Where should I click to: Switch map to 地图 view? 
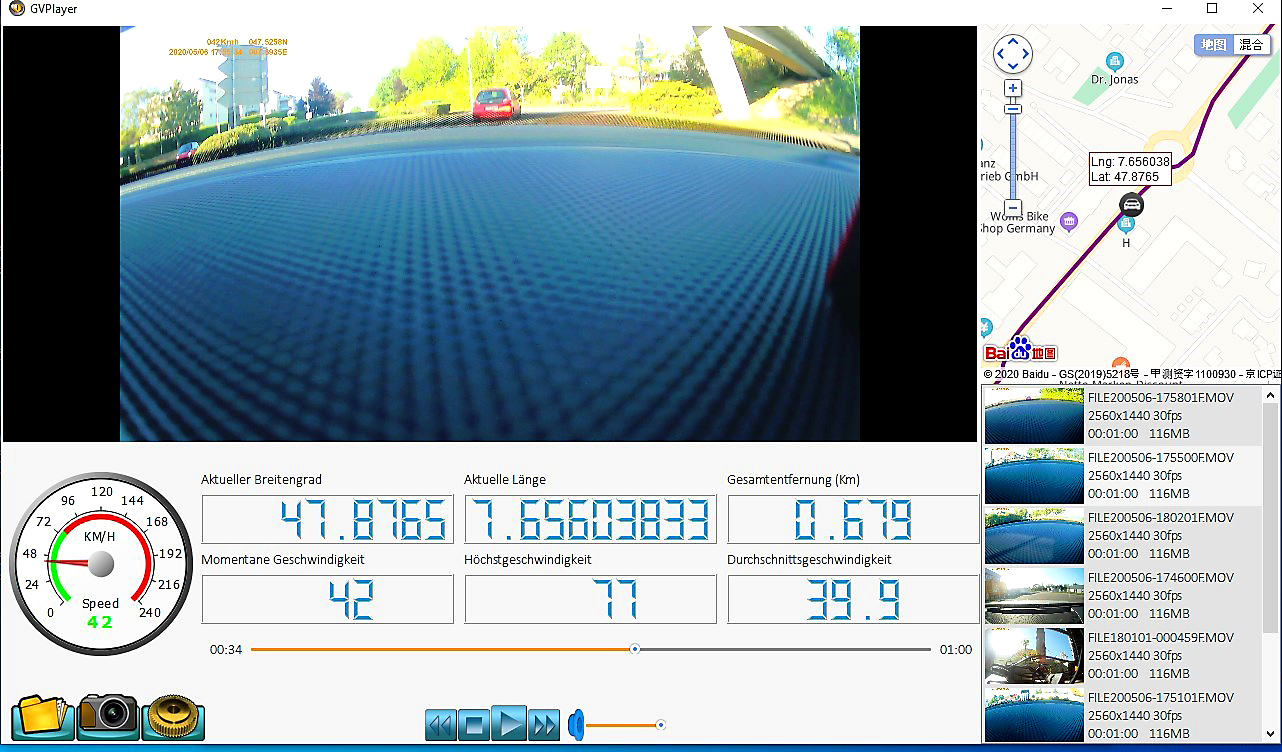[x=1214, y=45]
